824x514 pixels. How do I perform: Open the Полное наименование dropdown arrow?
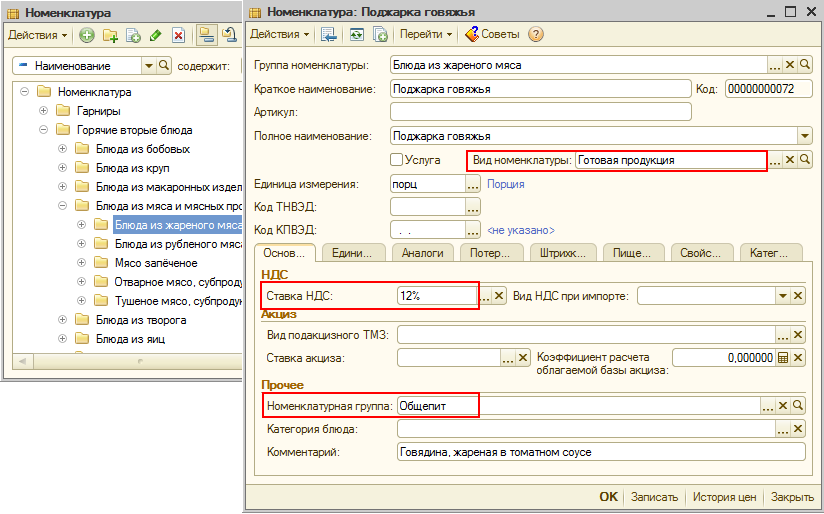[804, 136]
